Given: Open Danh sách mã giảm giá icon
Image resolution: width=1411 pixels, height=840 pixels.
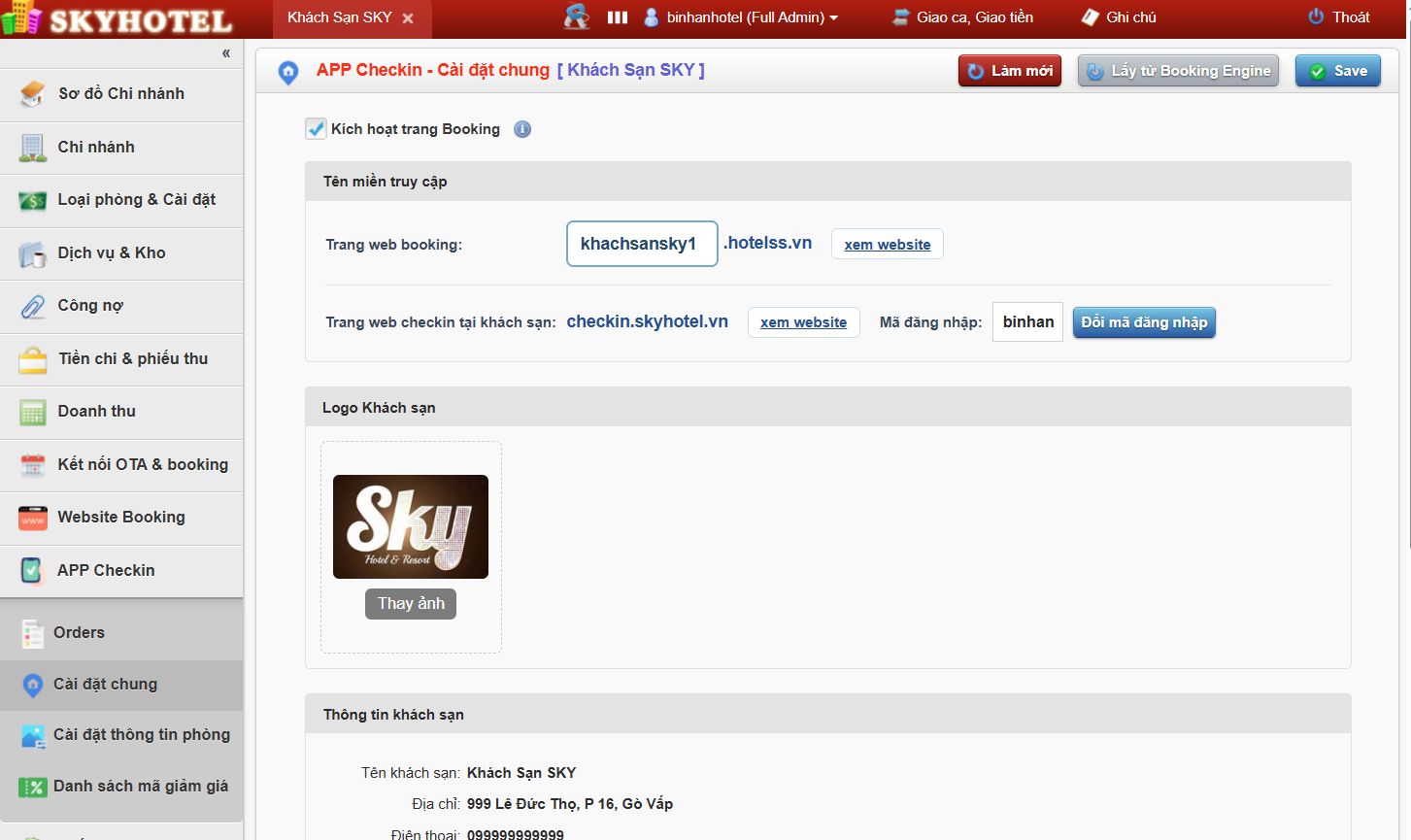Looking at the screenshot, I should click(x=32, y=787).
